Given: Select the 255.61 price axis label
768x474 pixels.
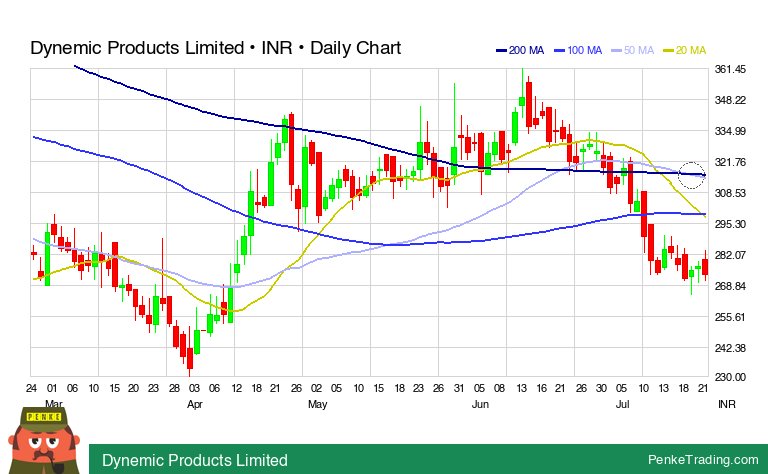Looking at the screenshot, I should [x=730, y=317].
